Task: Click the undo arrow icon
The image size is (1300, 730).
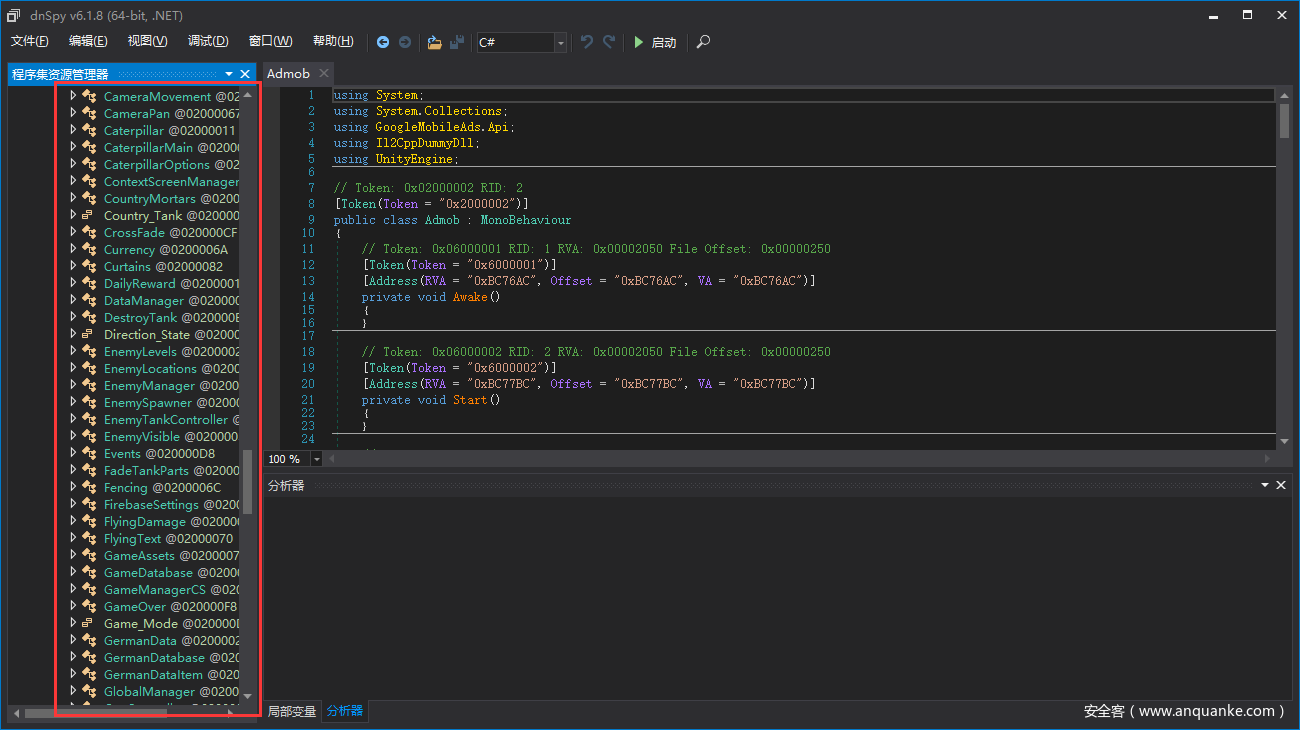Action: pyautogui.click(x=587, y=42)
